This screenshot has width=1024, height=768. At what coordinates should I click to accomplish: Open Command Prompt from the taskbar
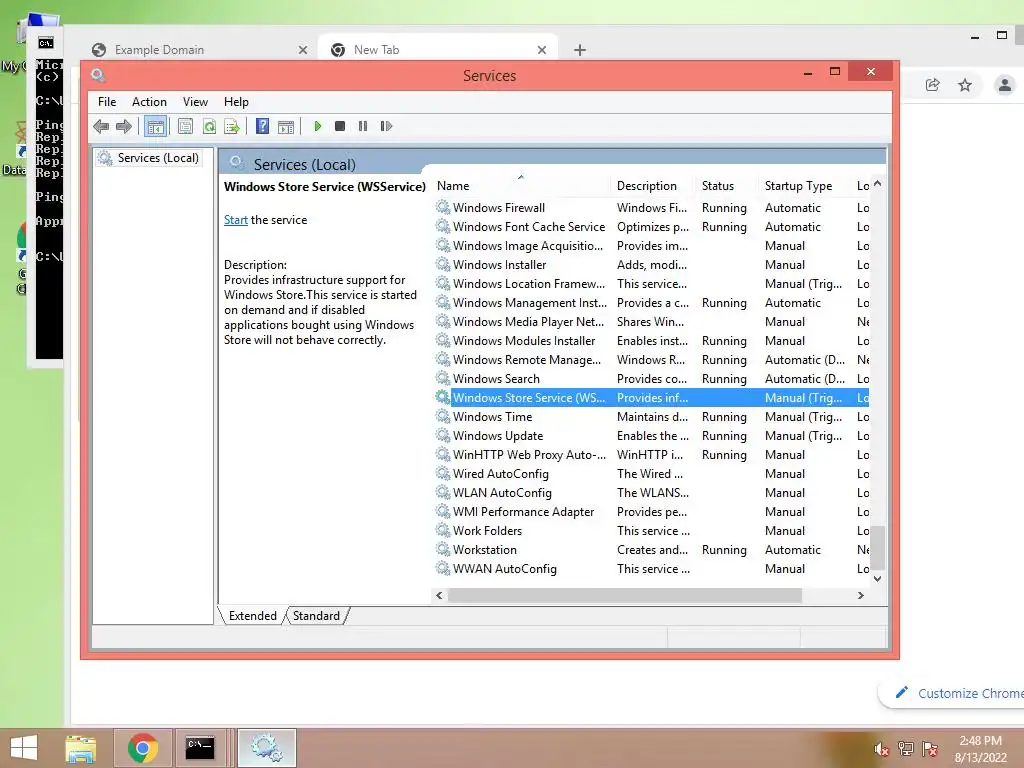click(199, 748)
